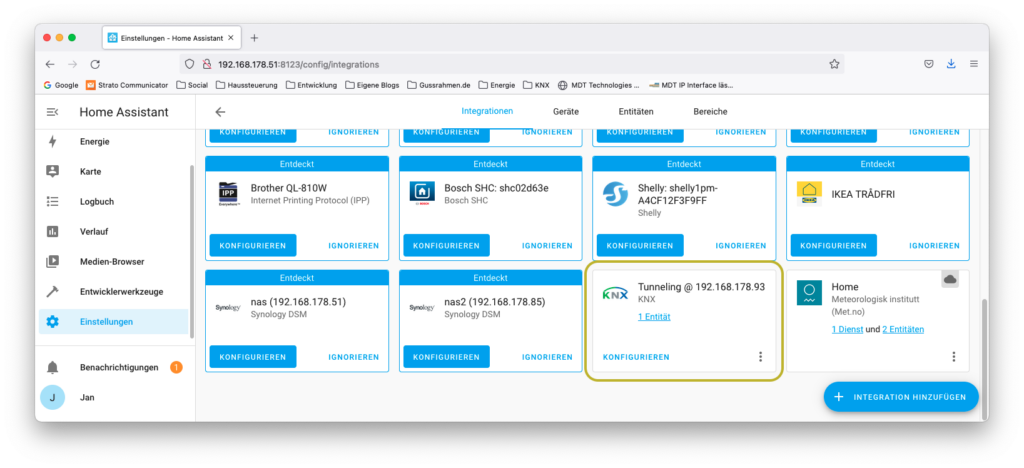Open the Energie lightning bolt sidebar item
This screenshot has height=468, width=1024.
click(52, 142)
